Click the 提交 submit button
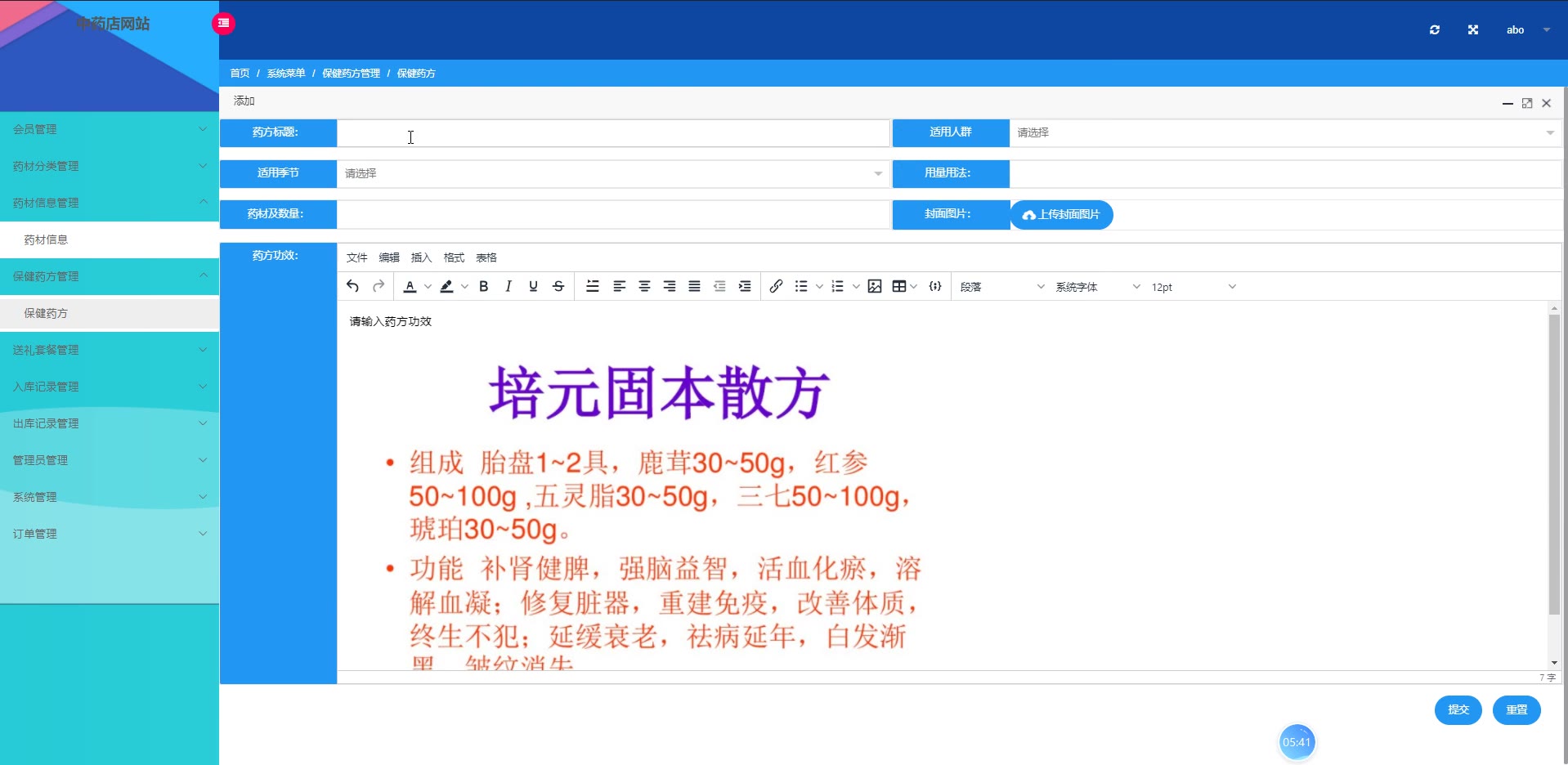This screenshot has height=765, width=1568. (x=1458, y=709)
